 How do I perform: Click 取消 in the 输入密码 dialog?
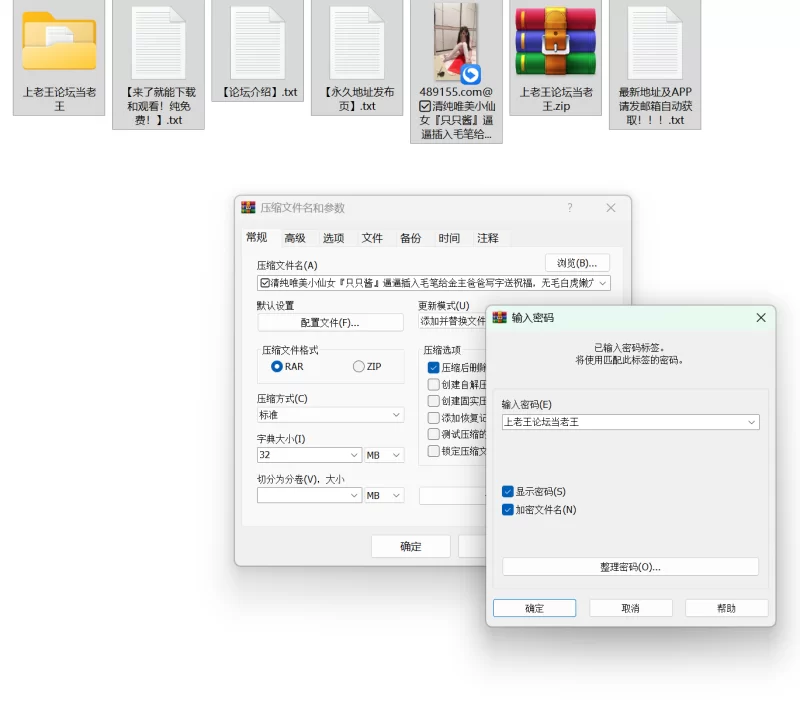tap(631, 608)
